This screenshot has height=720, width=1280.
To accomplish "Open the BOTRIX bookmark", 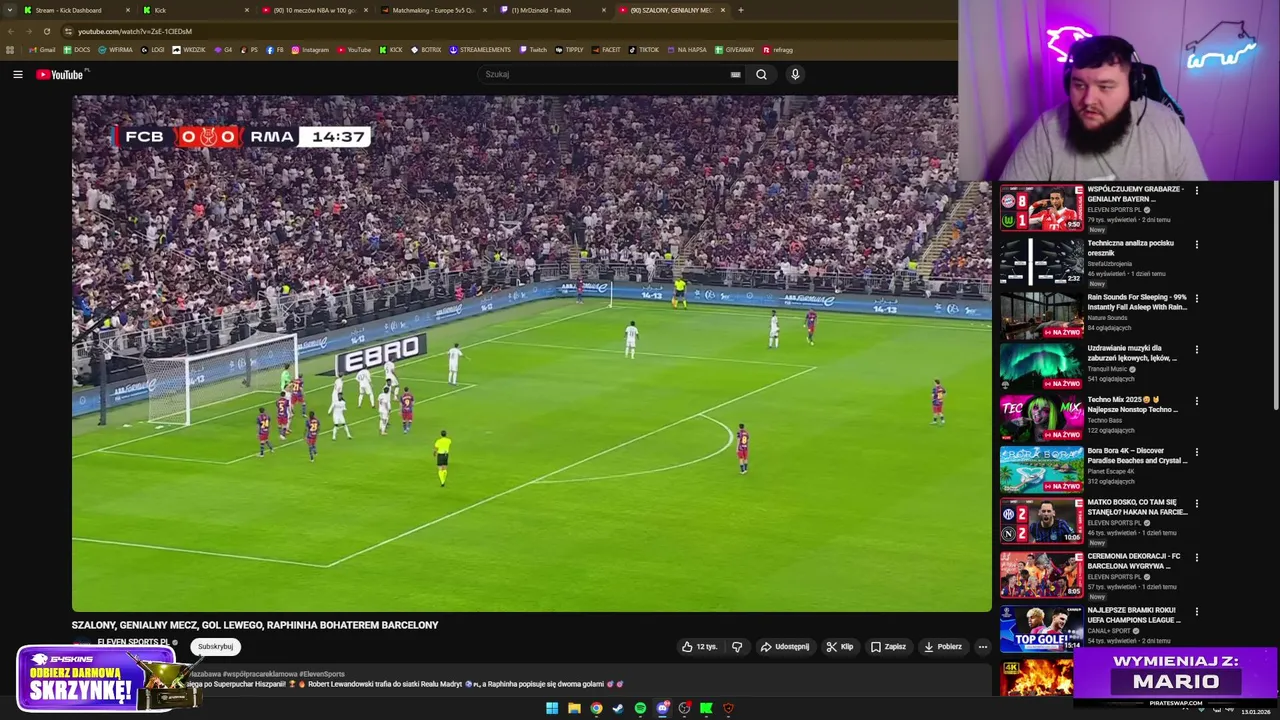I will (426, 50).
